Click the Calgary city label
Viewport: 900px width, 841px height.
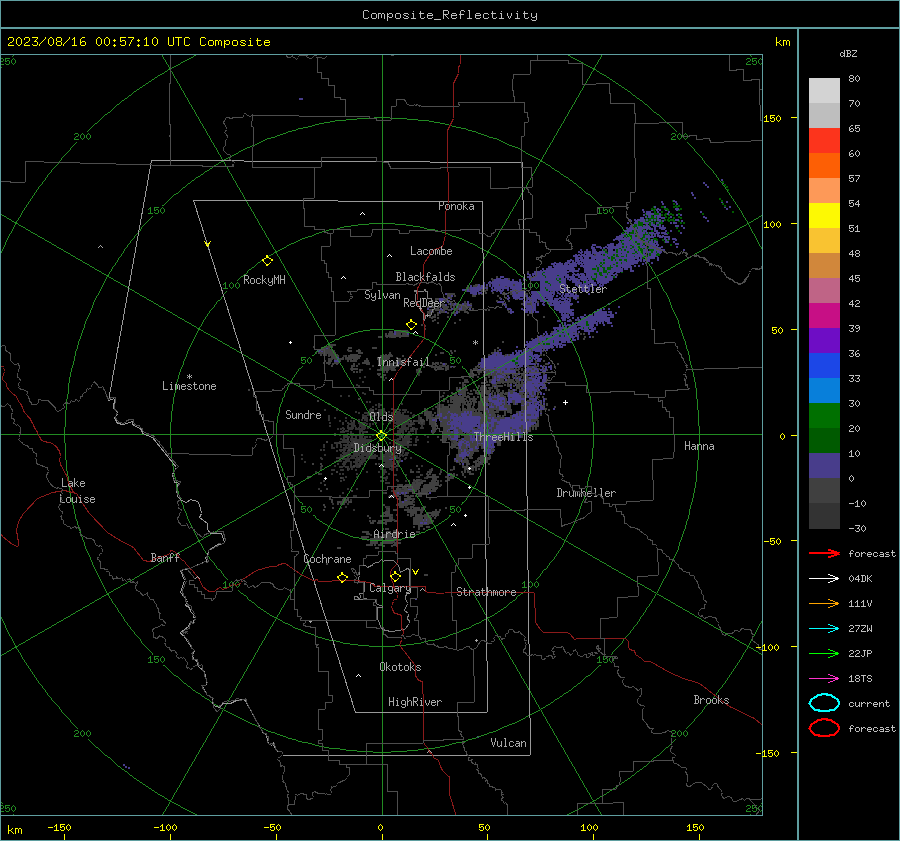390,588
